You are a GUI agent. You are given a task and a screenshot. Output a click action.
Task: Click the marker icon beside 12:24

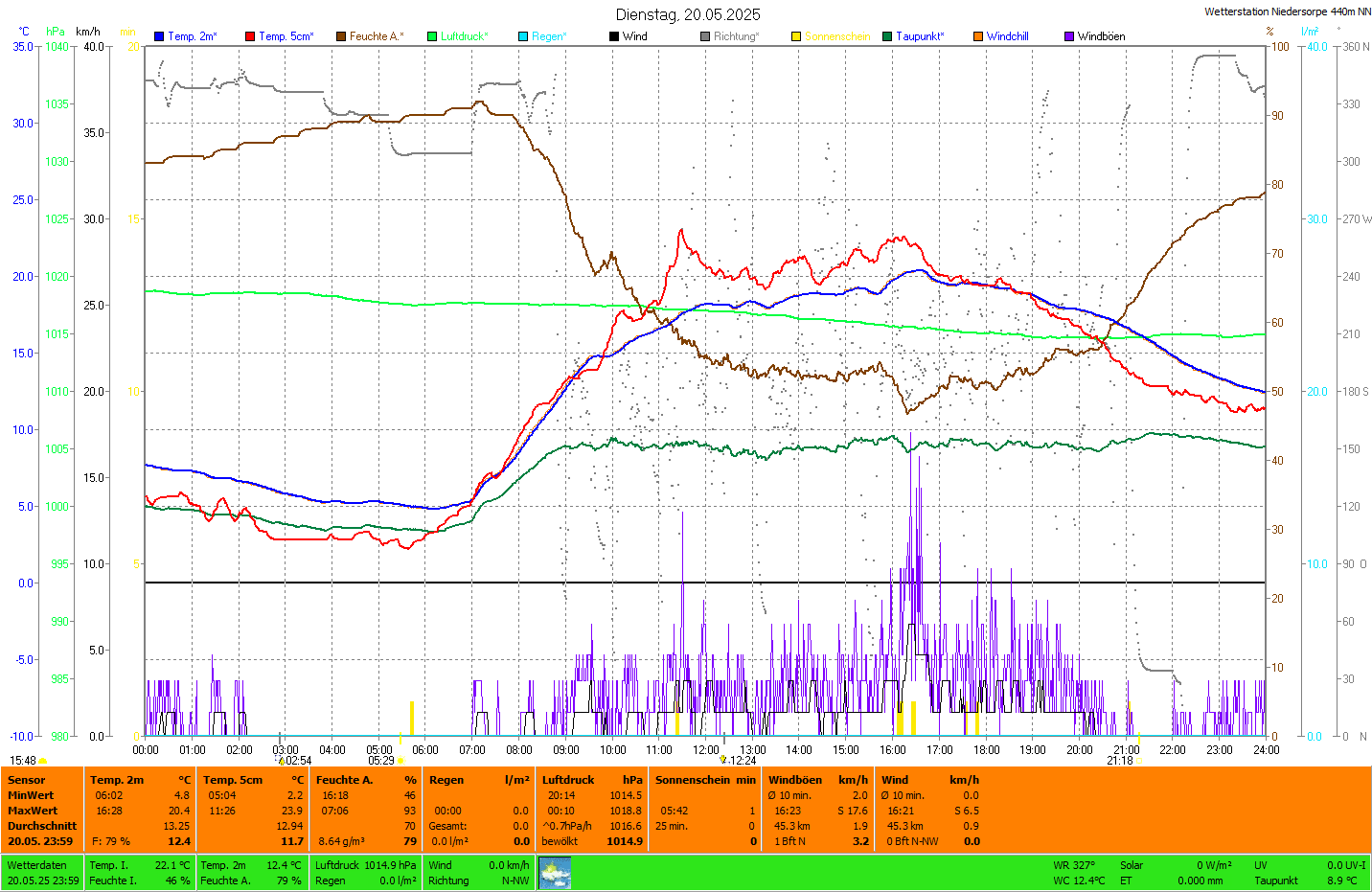pyautogui.click(x=723, y=760)
